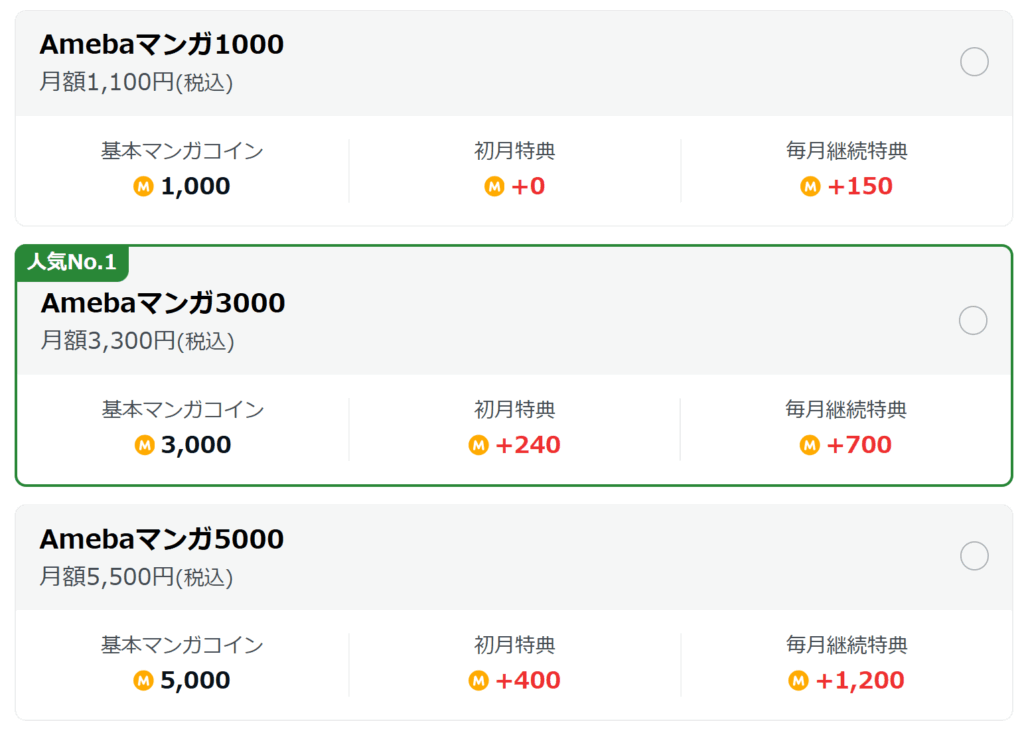The image size is (1024, 731).
Task: Click the coin icon beside +240 first-month bonus
Action: [478, 445]
